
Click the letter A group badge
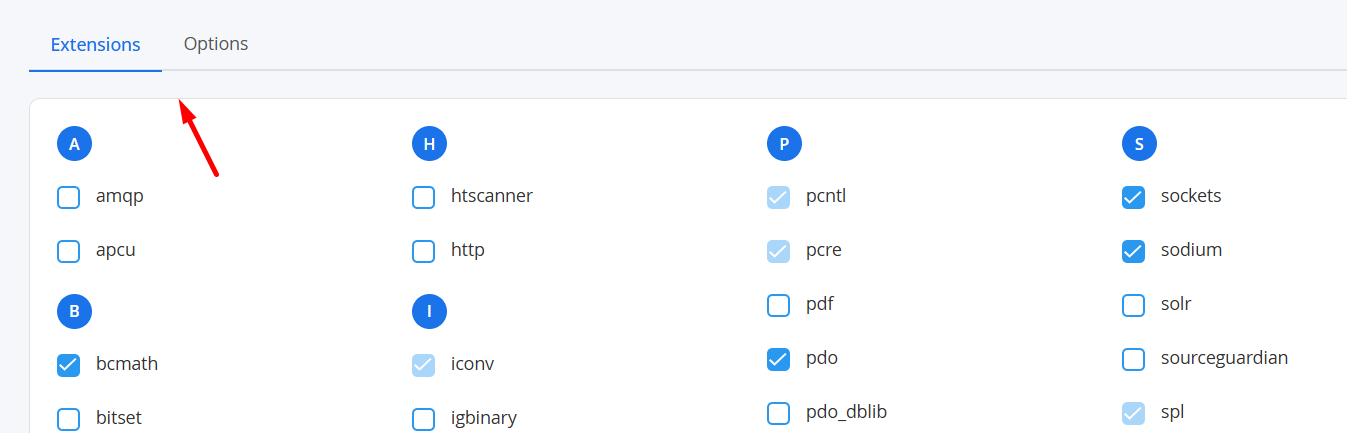coord(75,145)
